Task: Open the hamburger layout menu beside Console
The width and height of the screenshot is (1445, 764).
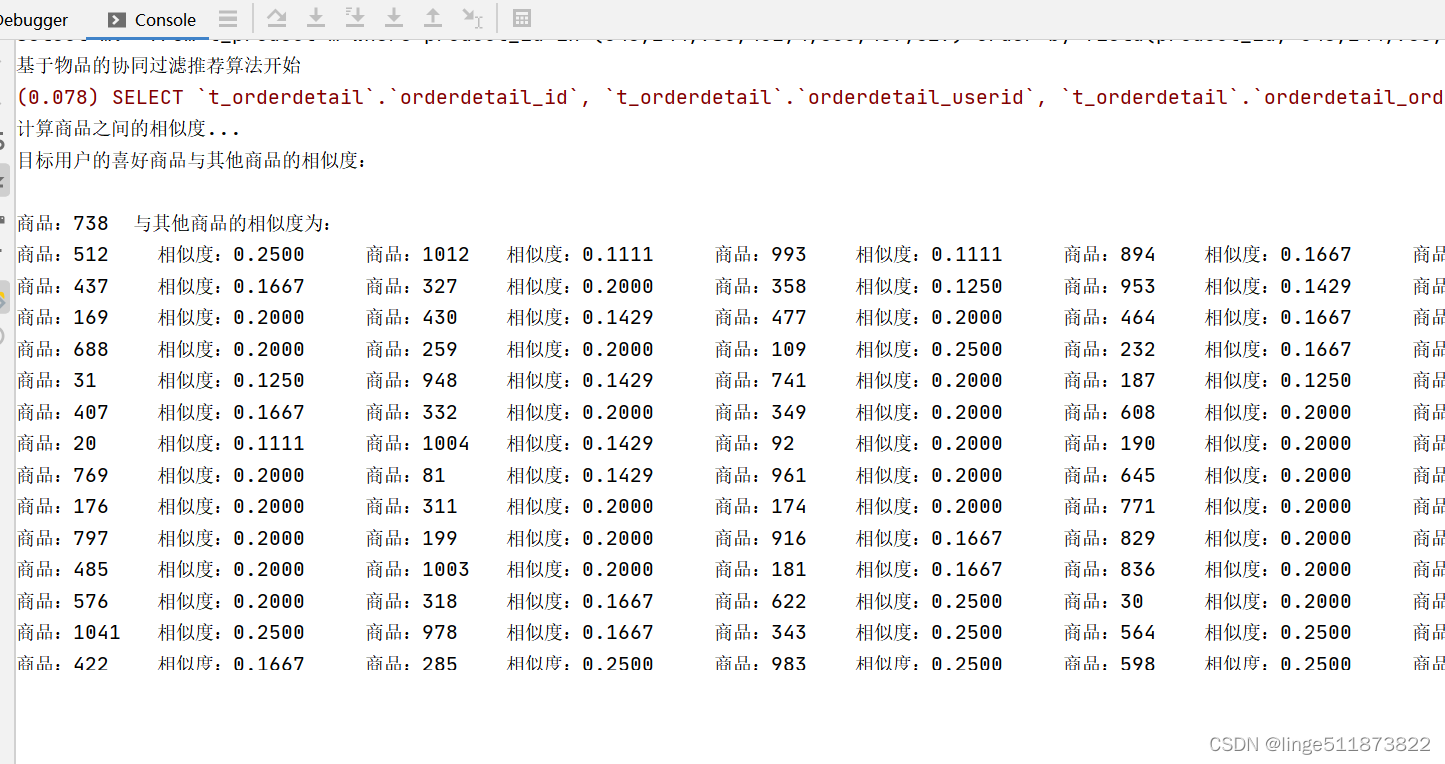Action: pyautogui.click(x=228, y=19)
